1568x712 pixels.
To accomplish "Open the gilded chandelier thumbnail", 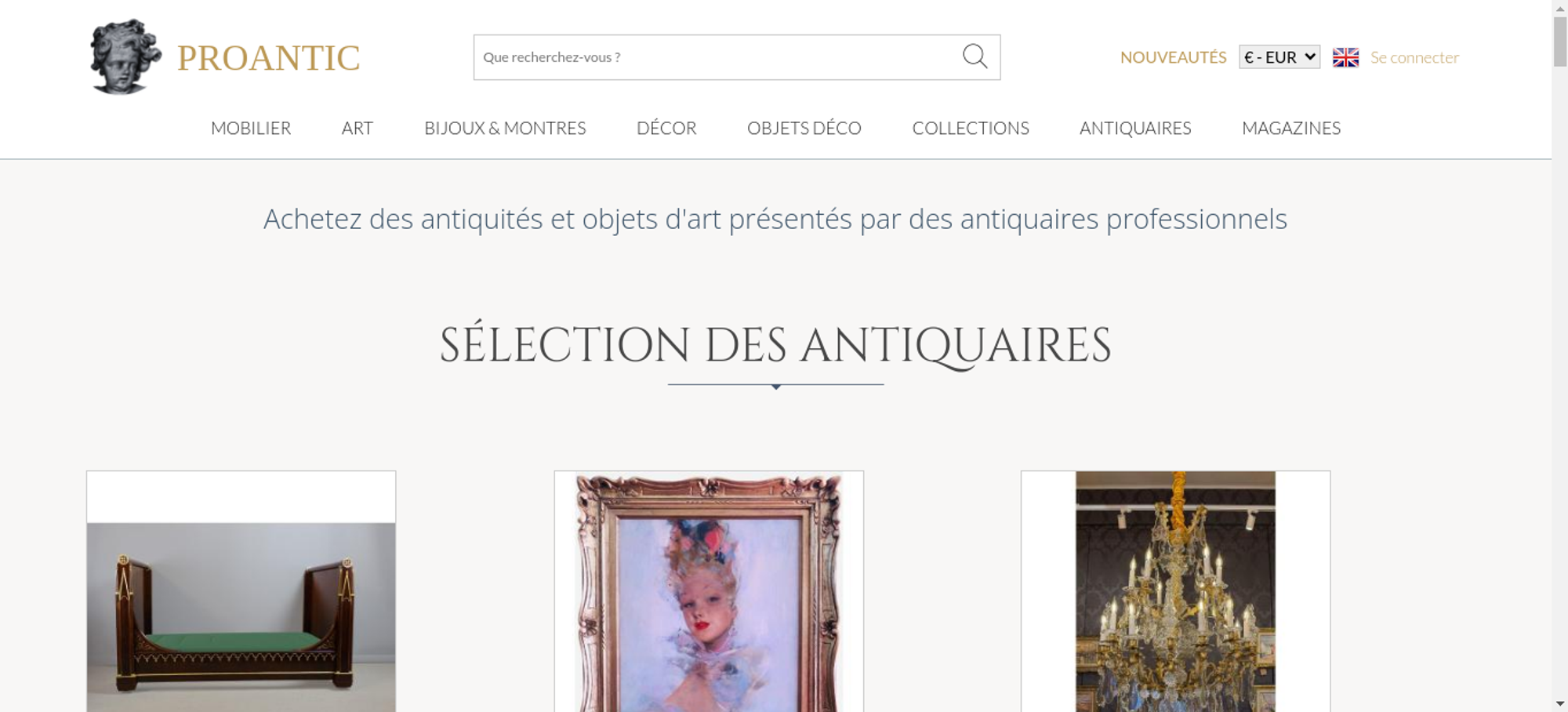I will click(x=1175, y=591).
